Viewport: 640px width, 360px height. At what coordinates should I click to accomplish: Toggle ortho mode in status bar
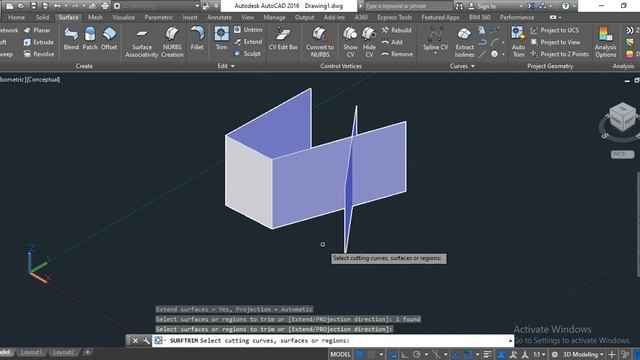(x=404, y=354)
